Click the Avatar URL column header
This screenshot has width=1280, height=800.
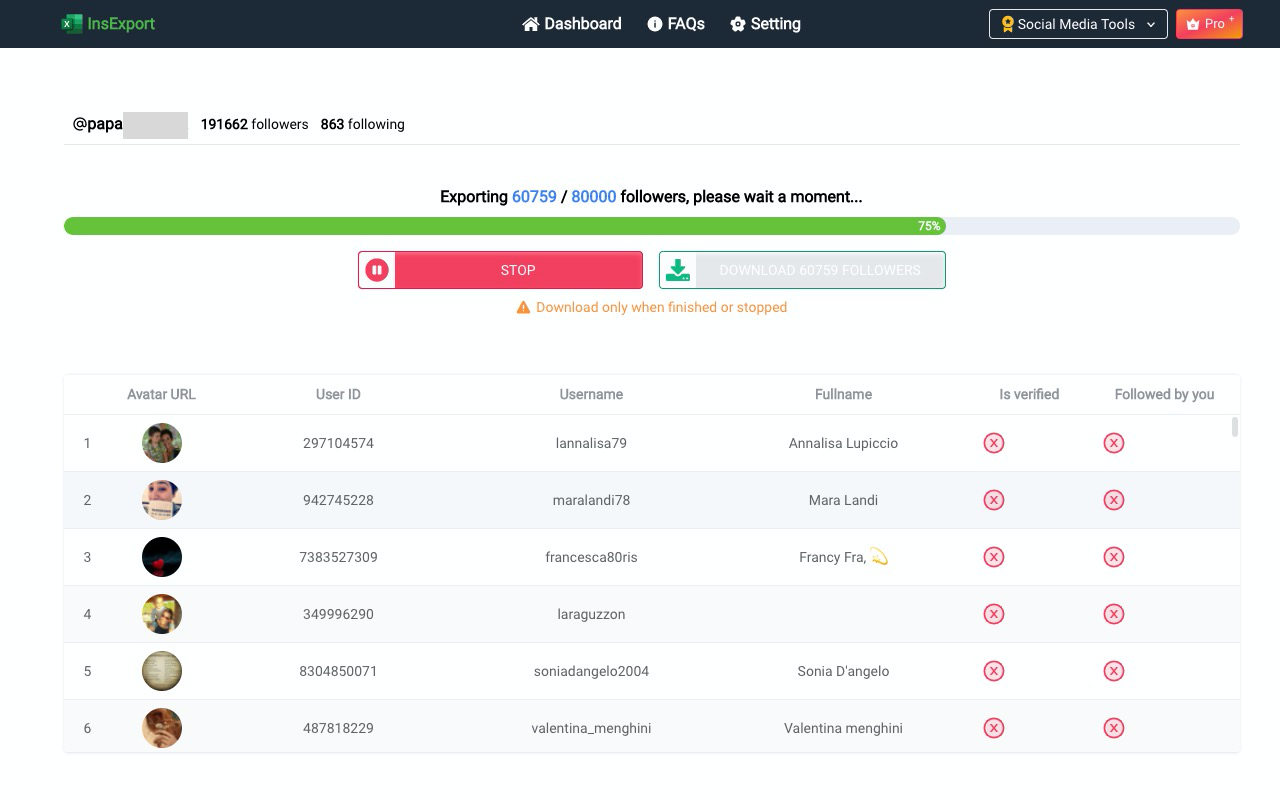point(161,394)
